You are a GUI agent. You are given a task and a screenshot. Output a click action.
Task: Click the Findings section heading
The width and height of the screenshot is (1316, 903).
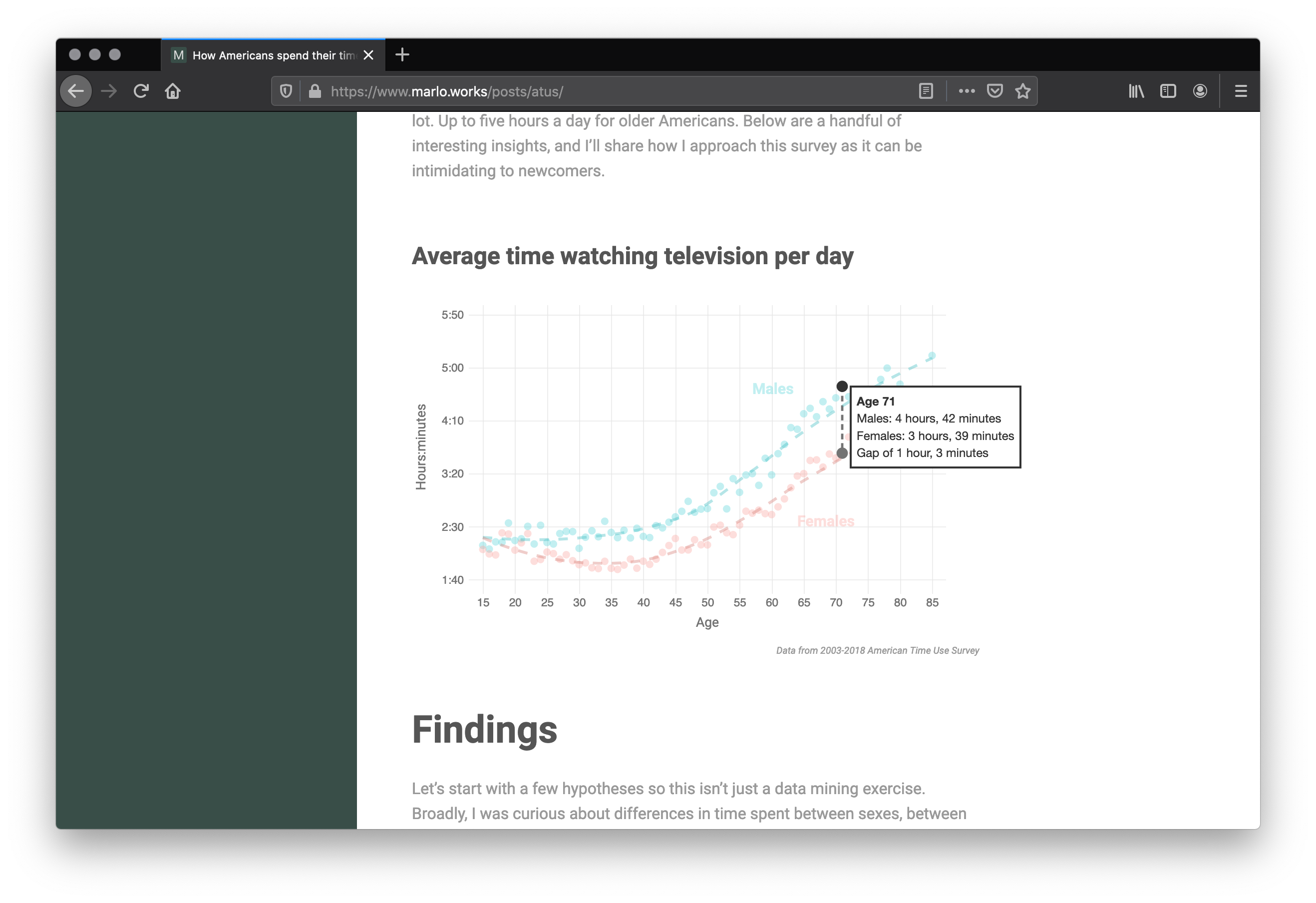pyautogui.click(x=484, y=730)
